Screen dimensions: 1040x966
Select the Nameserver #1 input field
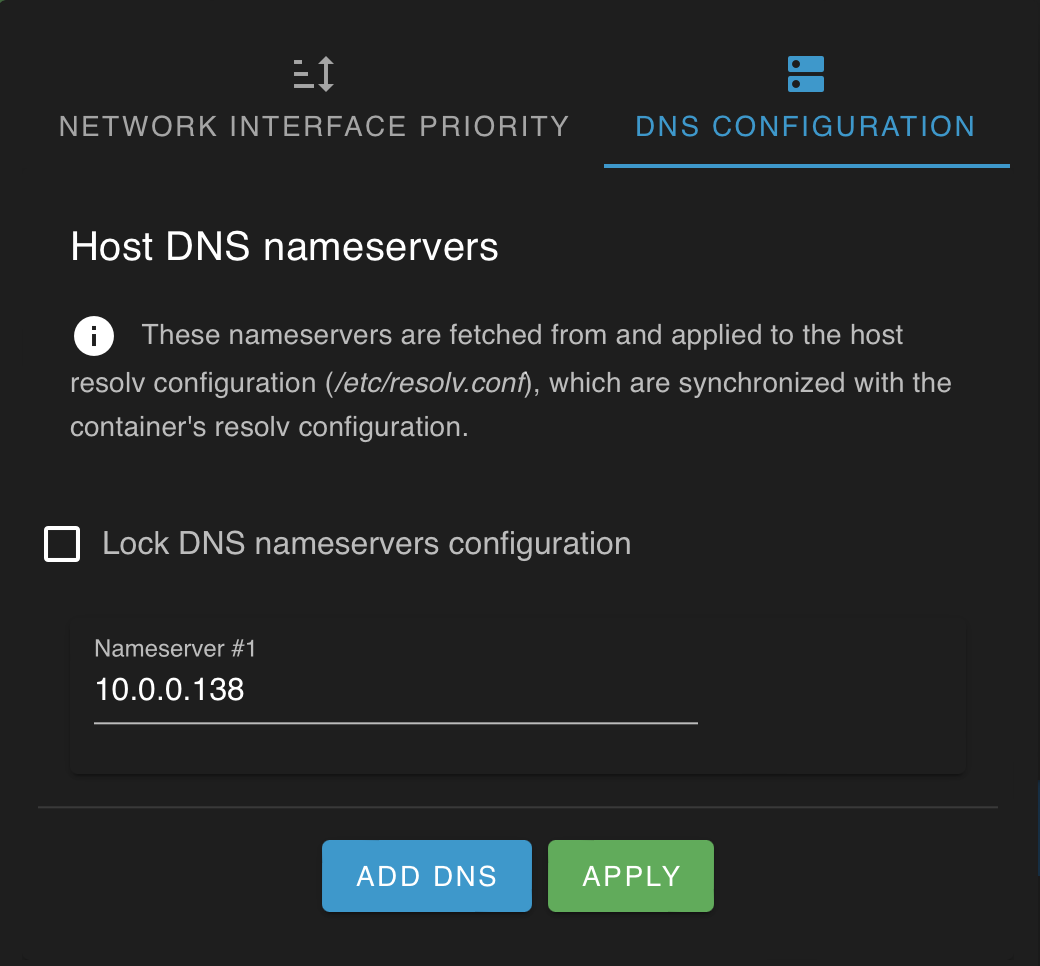[395, 690]
